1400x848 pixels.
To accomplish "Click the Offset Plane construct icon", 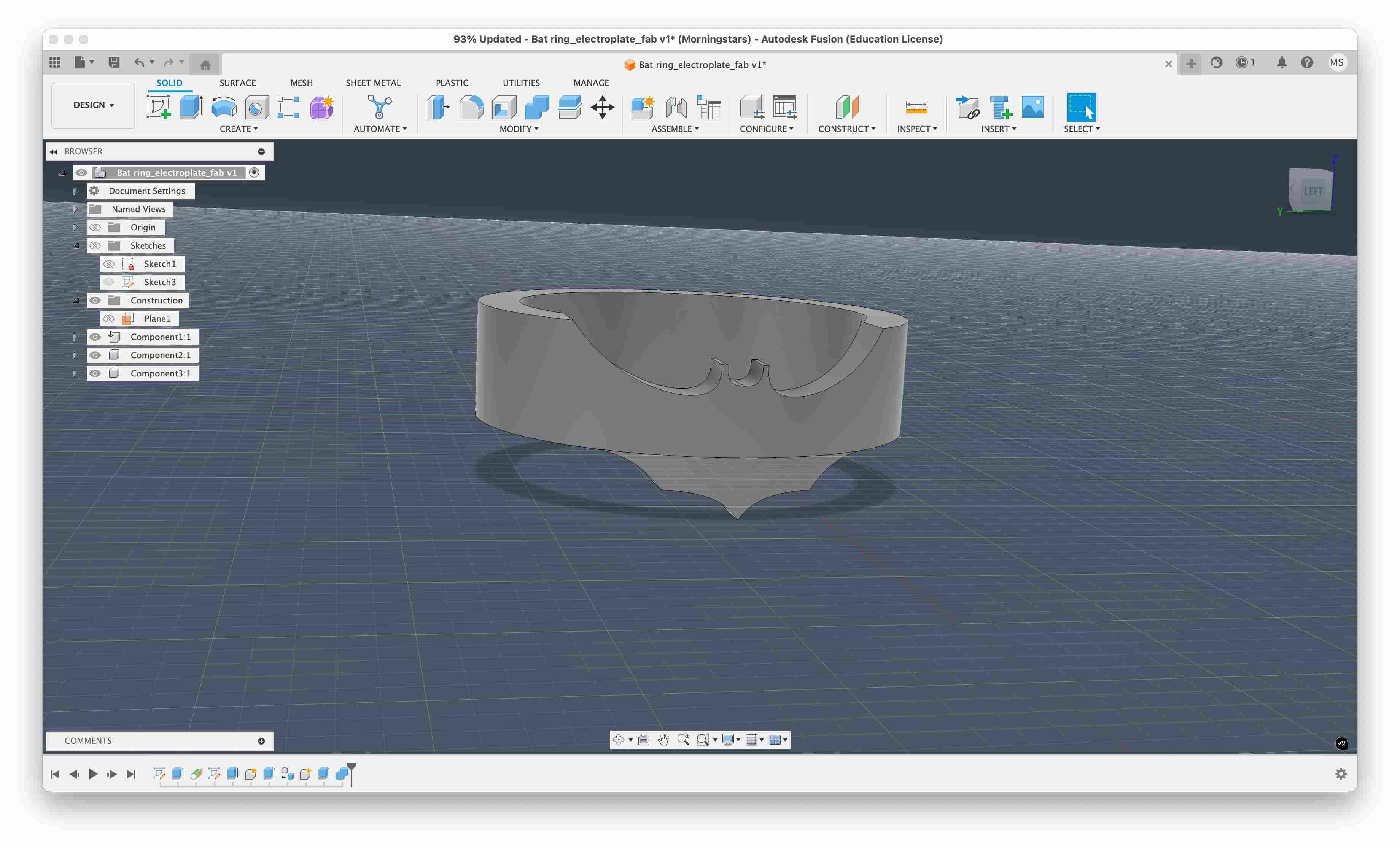I will [x=846, y=107].
